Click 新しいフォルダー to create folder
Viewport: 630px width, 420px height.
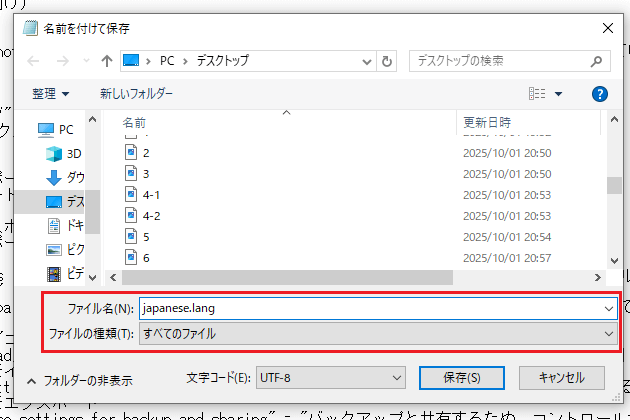tap(136, 94)
